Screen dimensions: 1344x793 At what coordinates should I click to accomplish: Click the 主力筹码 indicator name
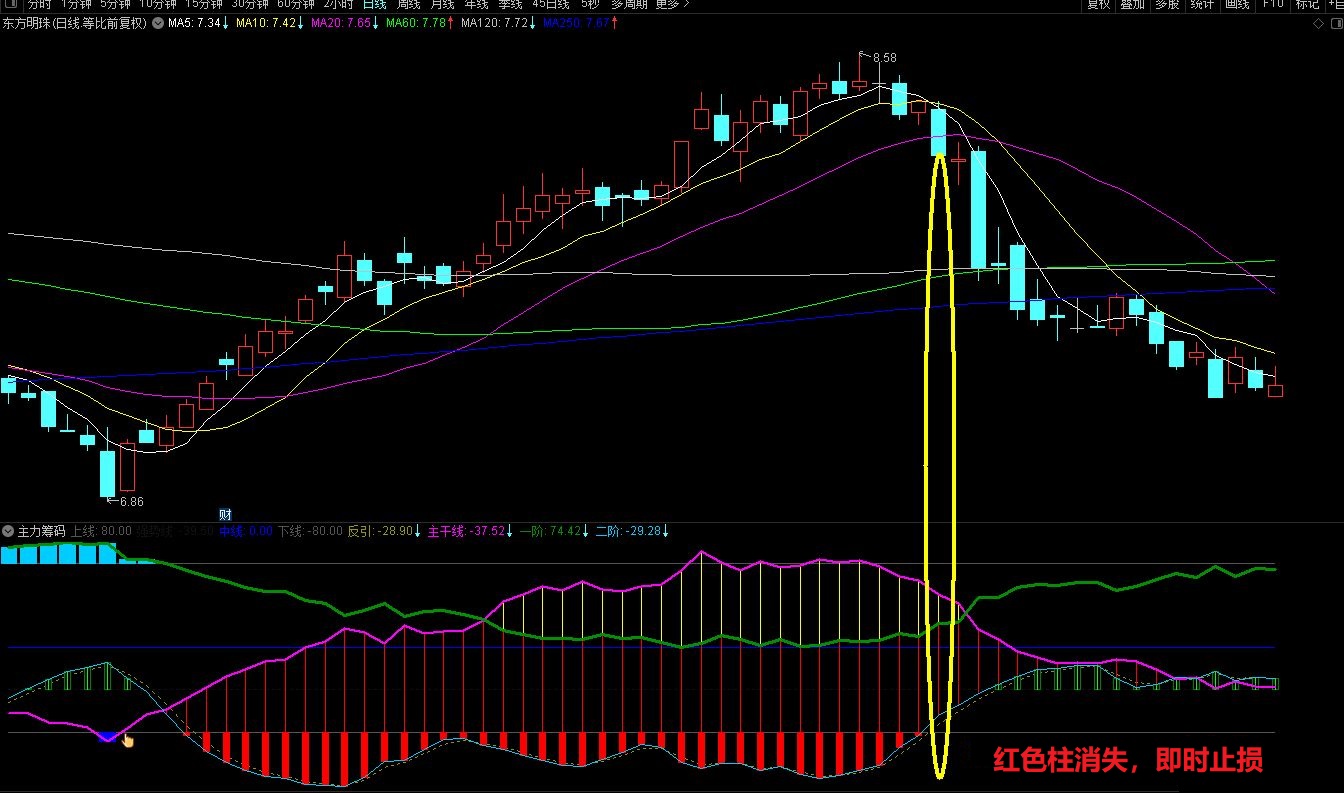[42, 531]
